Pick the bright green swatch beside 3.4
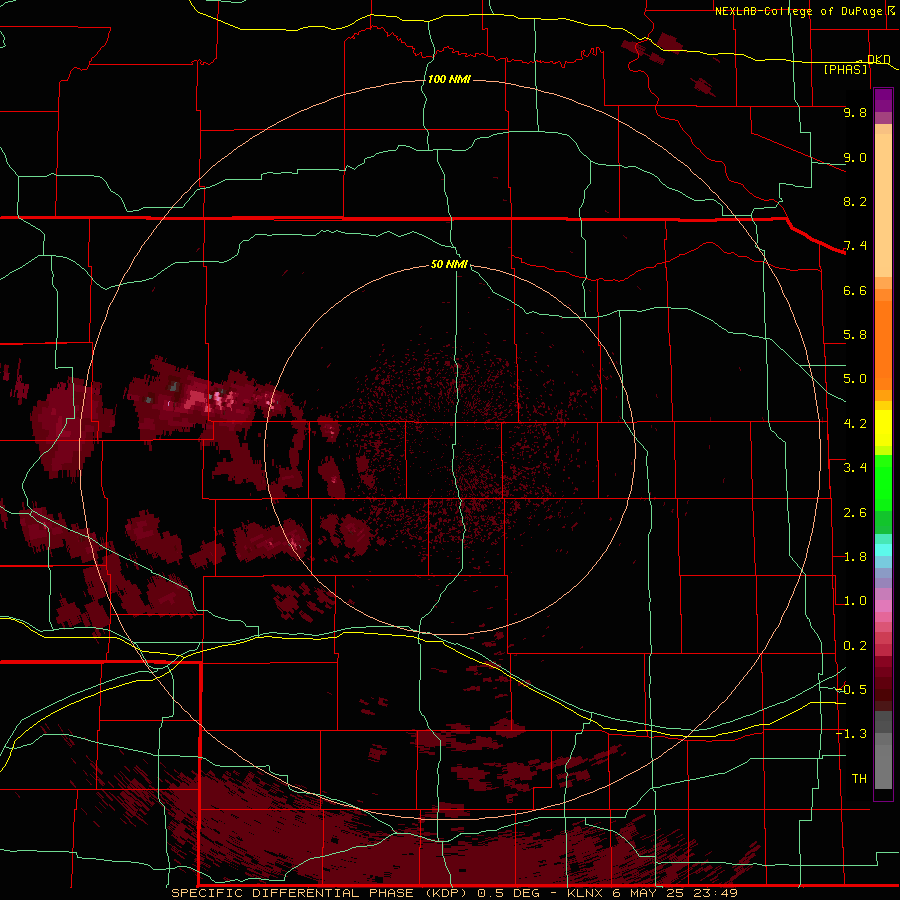The height and width of the screenshot is (900, 900). click(883, 482)
